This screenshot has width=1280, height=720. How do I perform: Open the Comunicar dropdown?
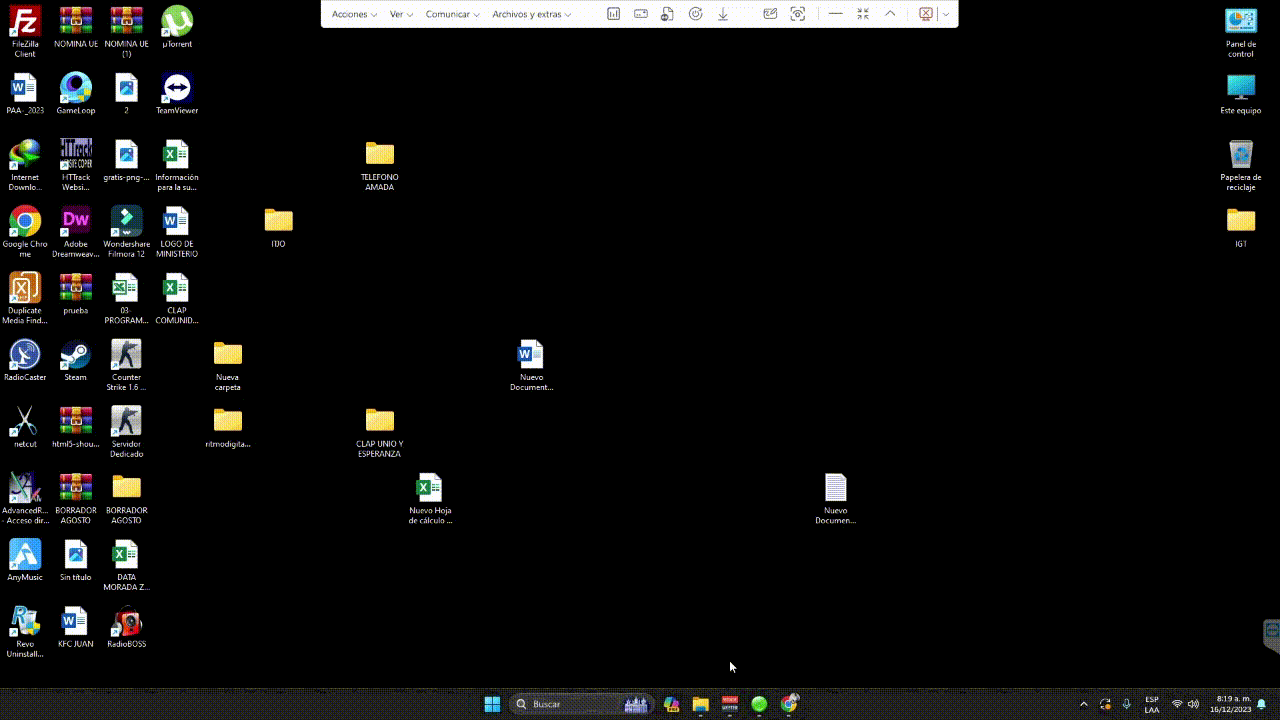[x=452, y=14]
